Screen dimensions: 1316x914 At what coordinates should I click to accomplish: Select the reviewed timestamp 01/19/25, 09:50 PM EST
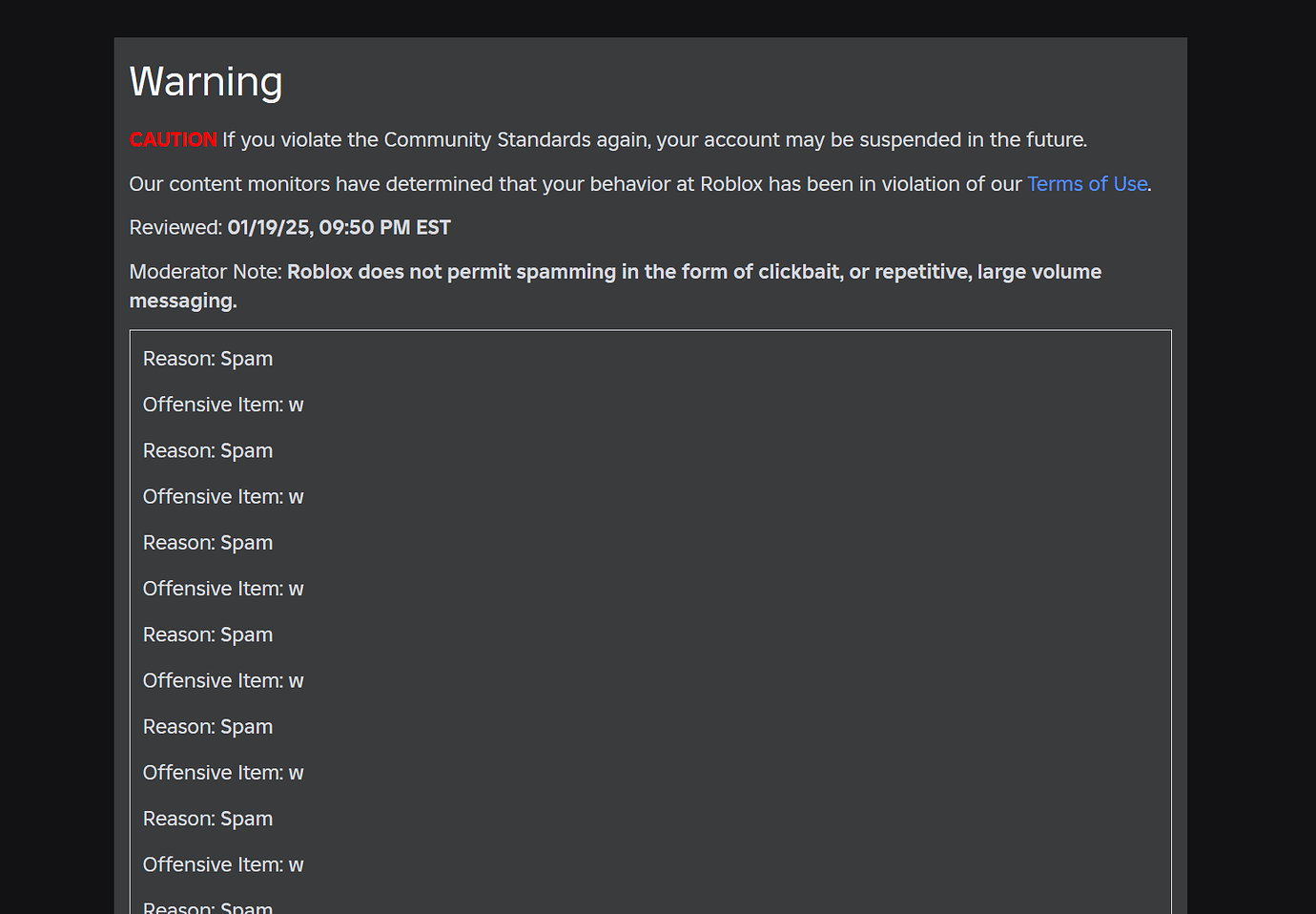(339, 227)
